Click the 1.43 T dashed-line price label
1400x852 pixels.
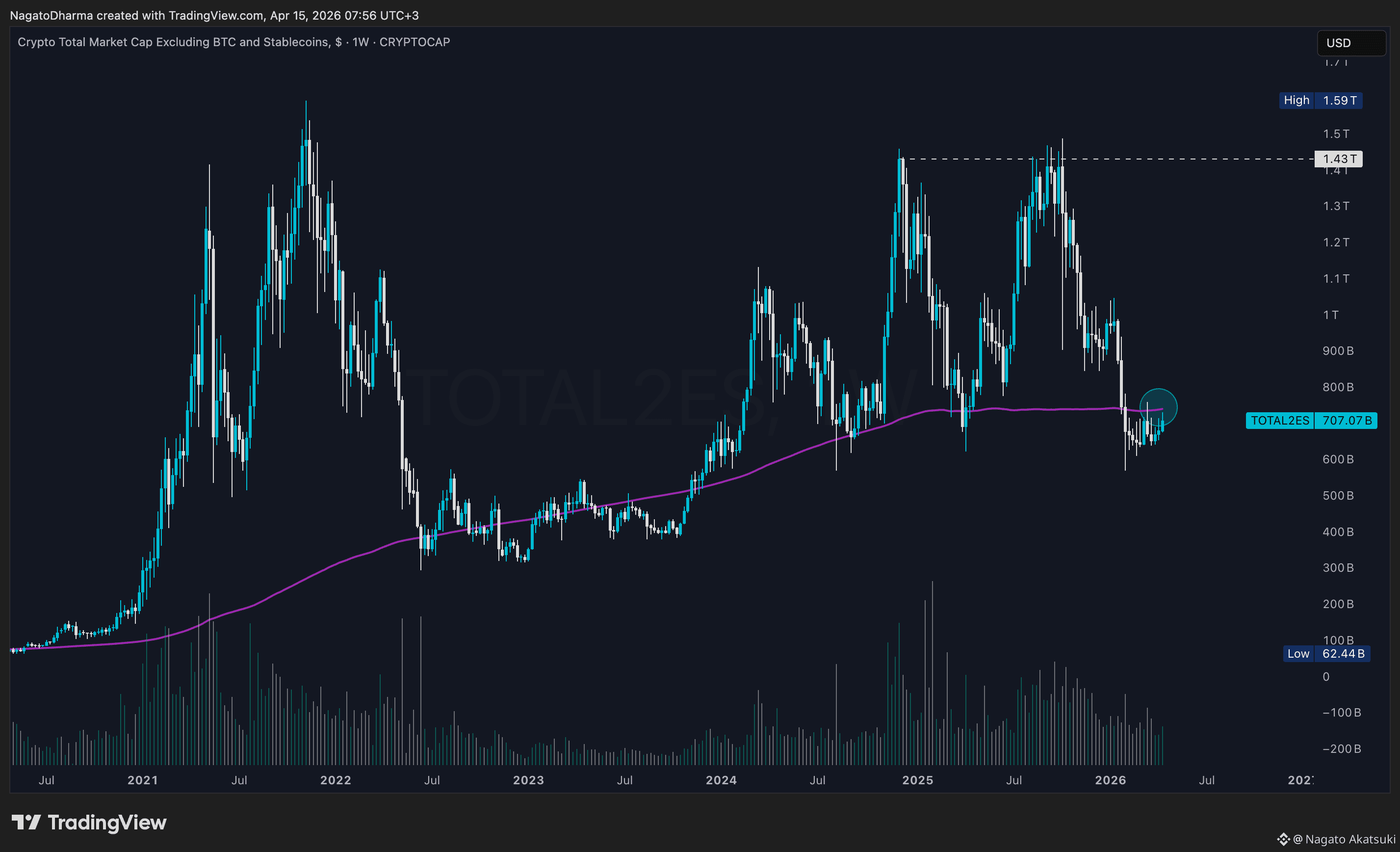(1339, 159)
